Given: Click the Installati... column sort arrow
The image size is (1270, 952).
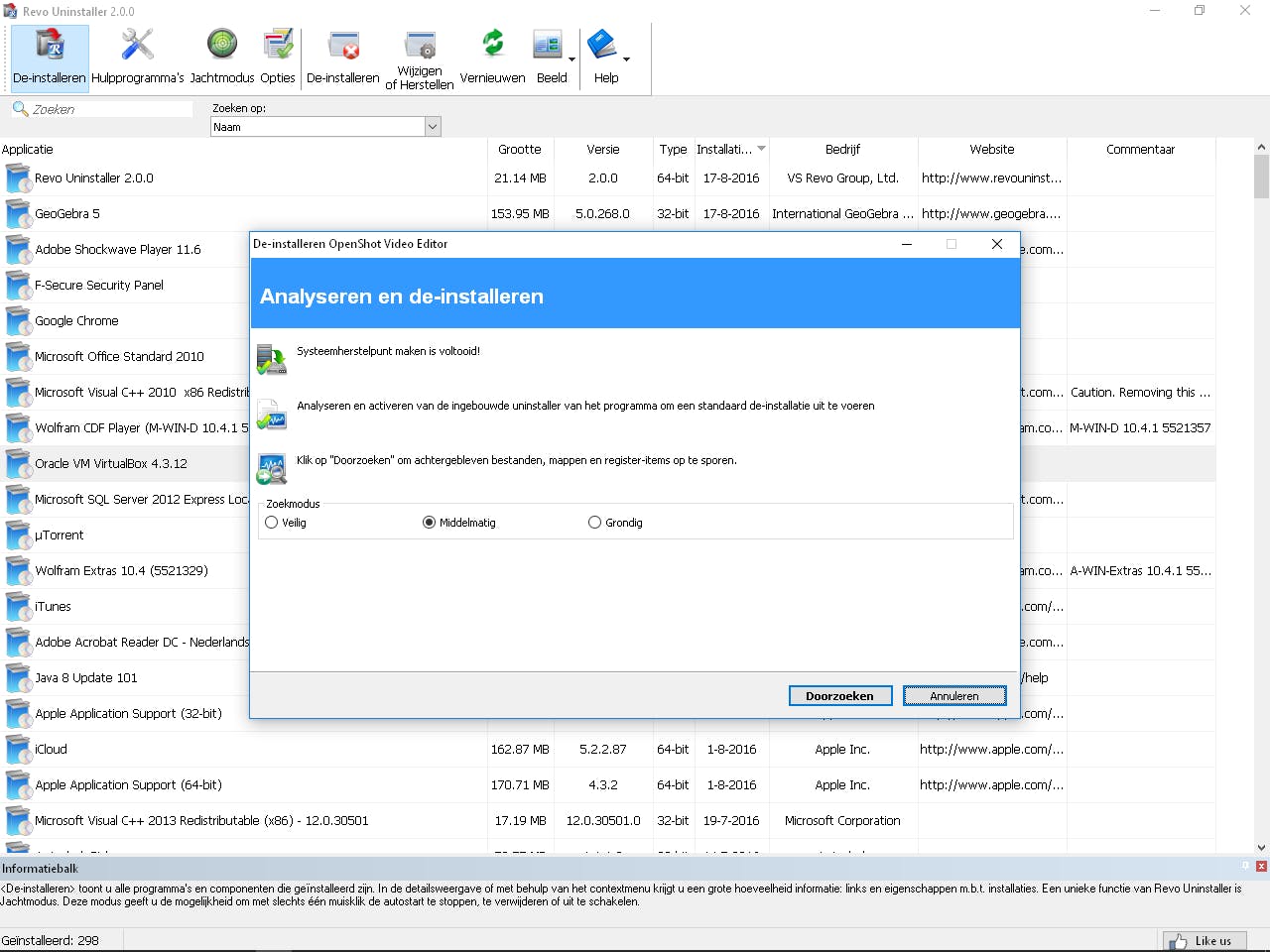Looking at the screenshot, I should pos(761,149).
